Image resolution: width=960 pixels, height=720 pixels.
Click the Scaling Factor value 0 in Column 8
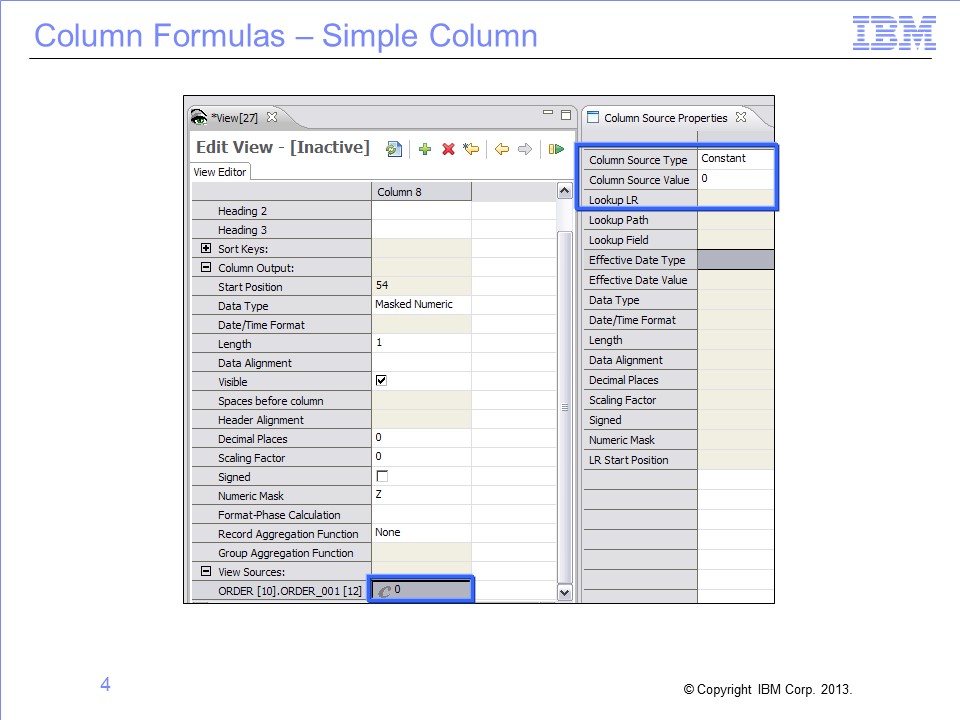point(421,457)
